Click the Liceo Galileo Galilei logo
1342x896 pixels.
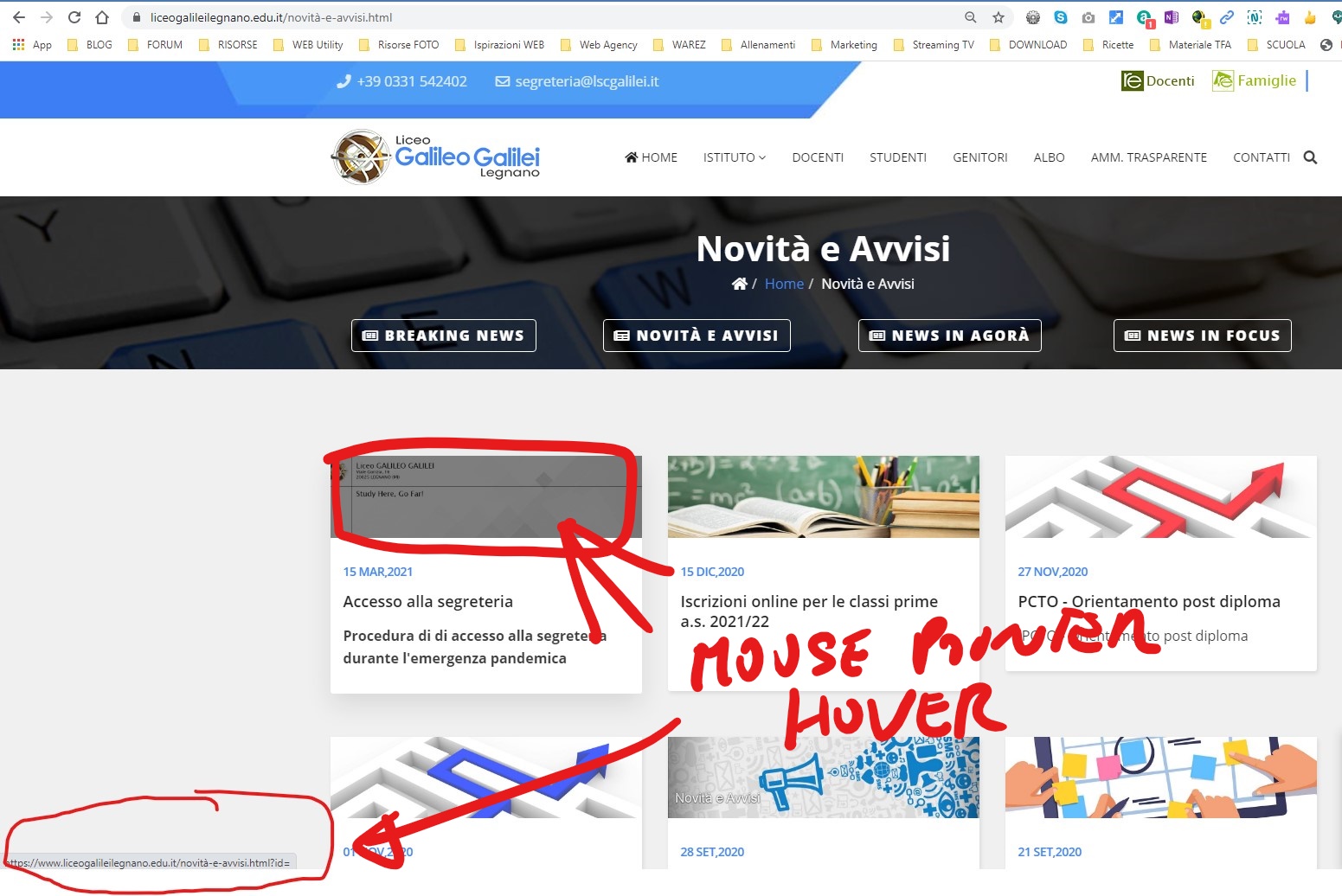435,157
